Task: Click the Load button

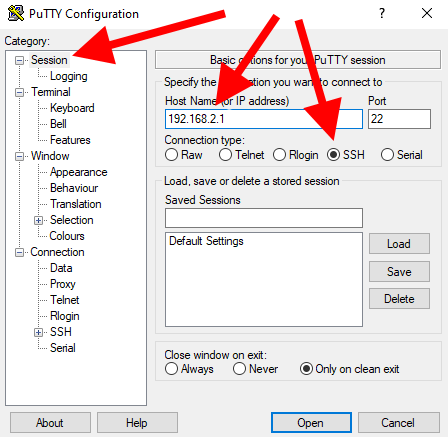Action: 399,244
